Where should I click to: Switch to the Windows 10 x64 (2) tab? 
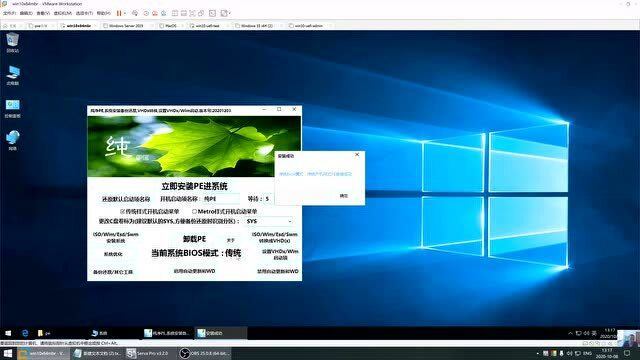[x=256, y=26]
